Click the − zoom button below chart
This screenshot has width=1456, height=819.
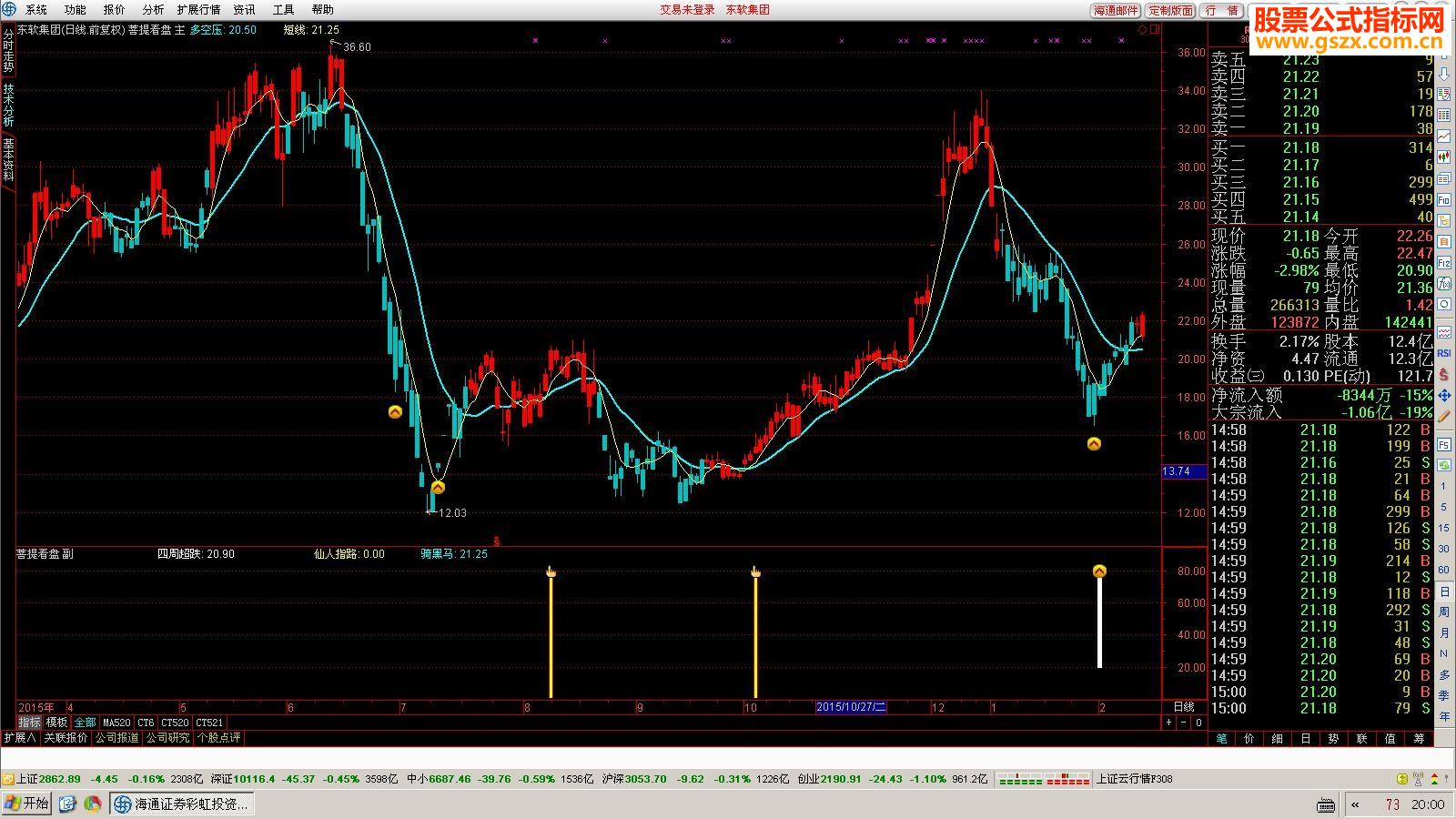click(x=1183, y=723)
